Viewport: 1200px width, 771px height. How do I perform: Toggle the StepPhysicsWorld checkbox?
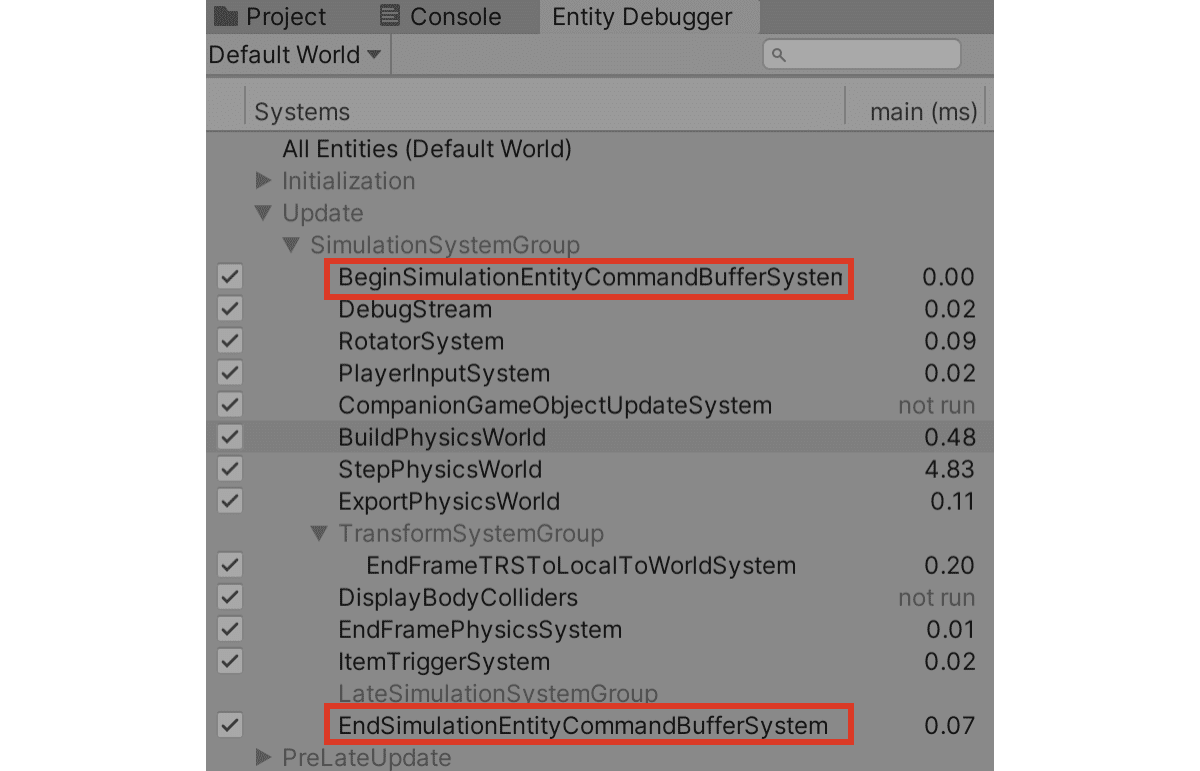(x=230, y=469)
